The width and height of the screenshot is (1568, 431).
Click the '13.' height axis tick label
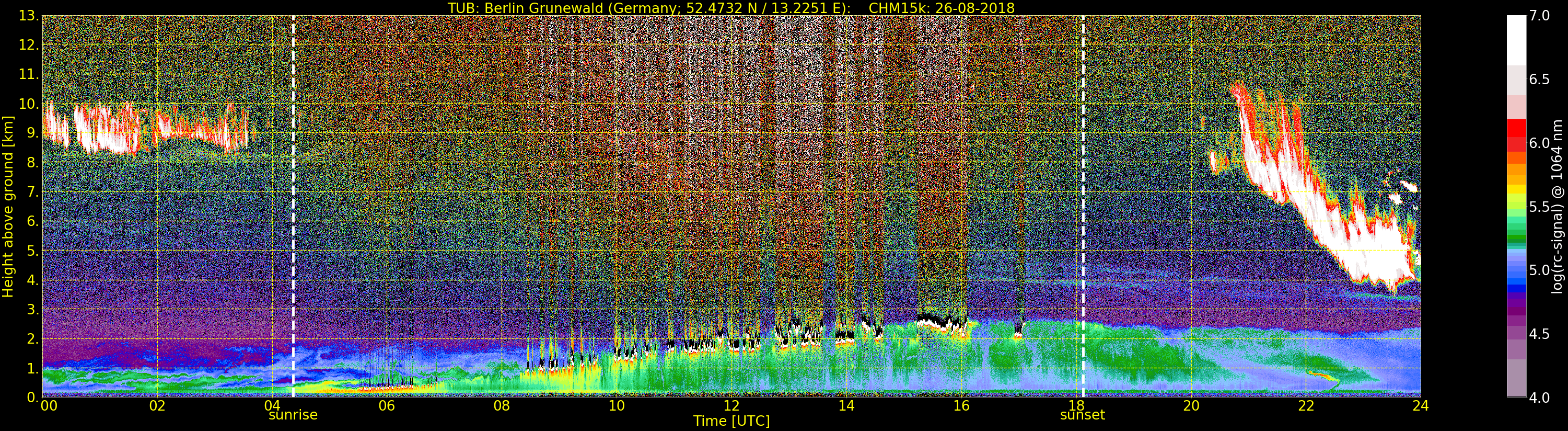point(29,16)
